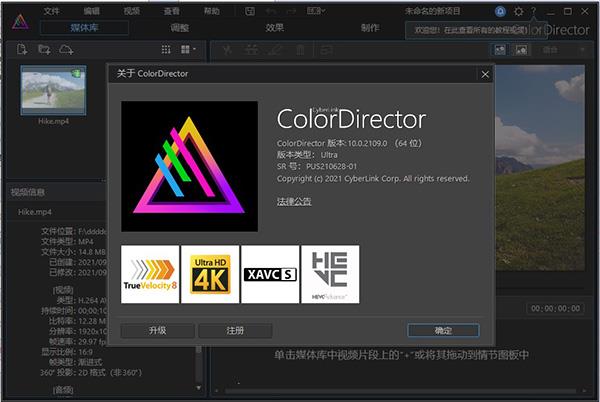Click the video info panel scrollbar down arrow
This screenshot has height=402, width=600.
point(199,388)
